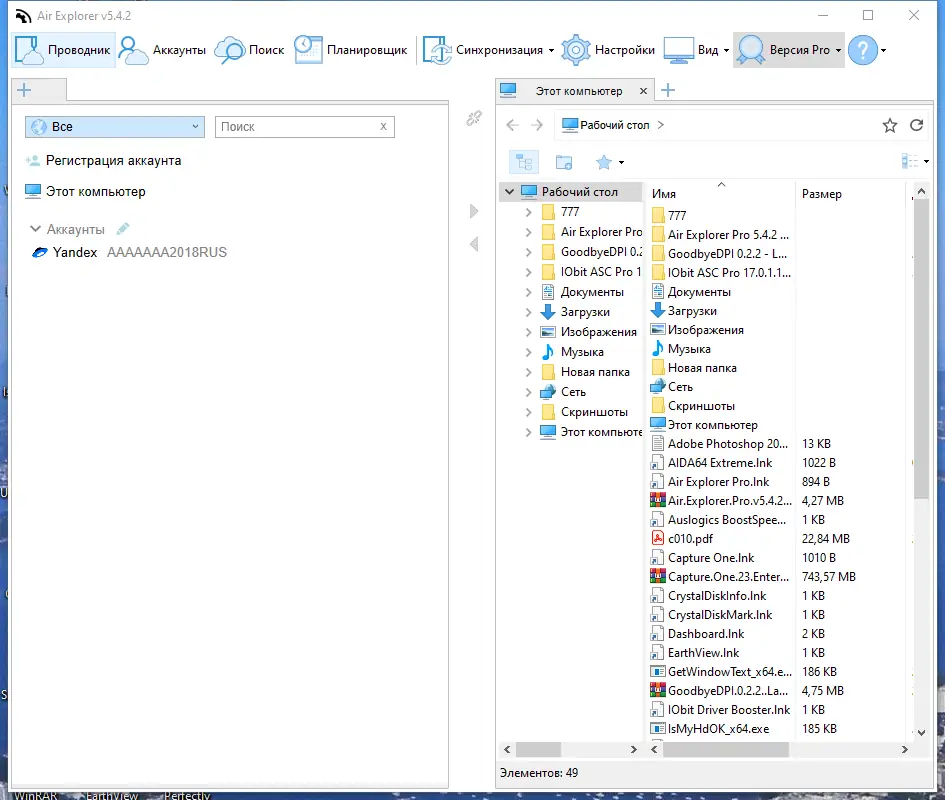
Task: Open the Поиск search tool
Action: (x=250, y=50)
